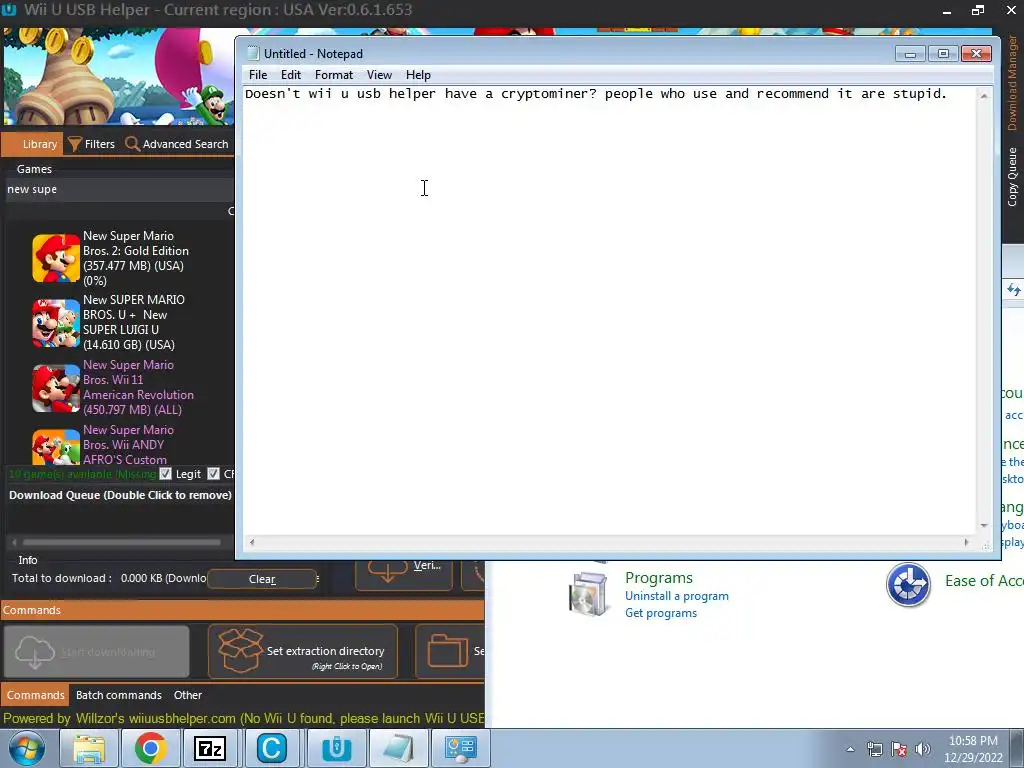Viewport: 1024px width, 768px height.
Task: Select 'New Super Mario Bros. 2: Gold Edition' title text
Action: pyautogui.click(x=135, y=258)
